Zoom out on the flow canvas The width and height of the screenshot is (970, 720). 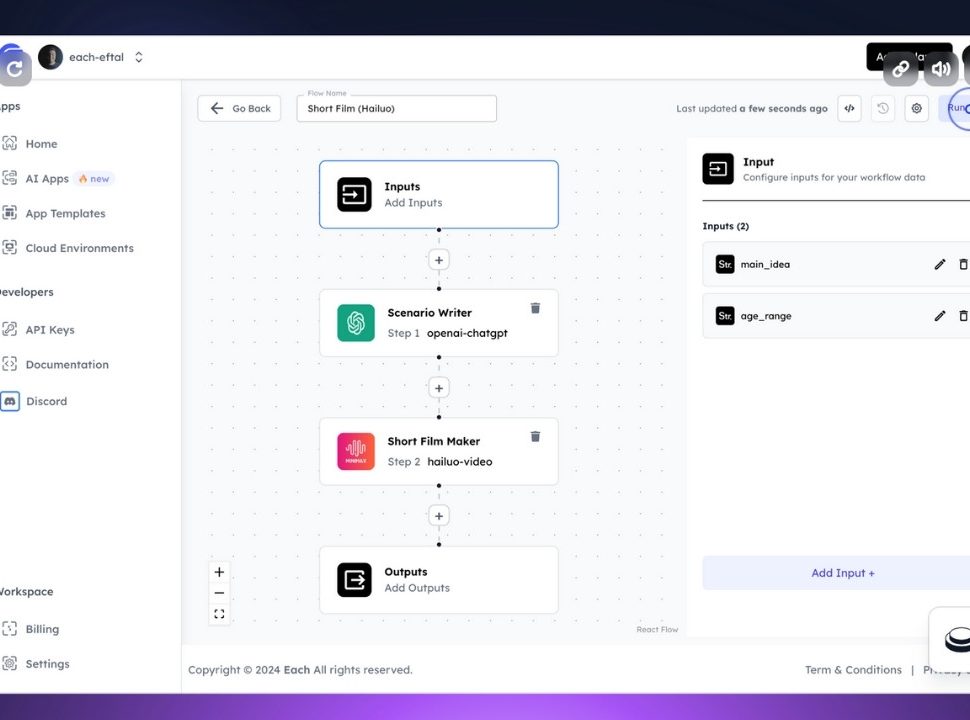click(x=219, y=593)
